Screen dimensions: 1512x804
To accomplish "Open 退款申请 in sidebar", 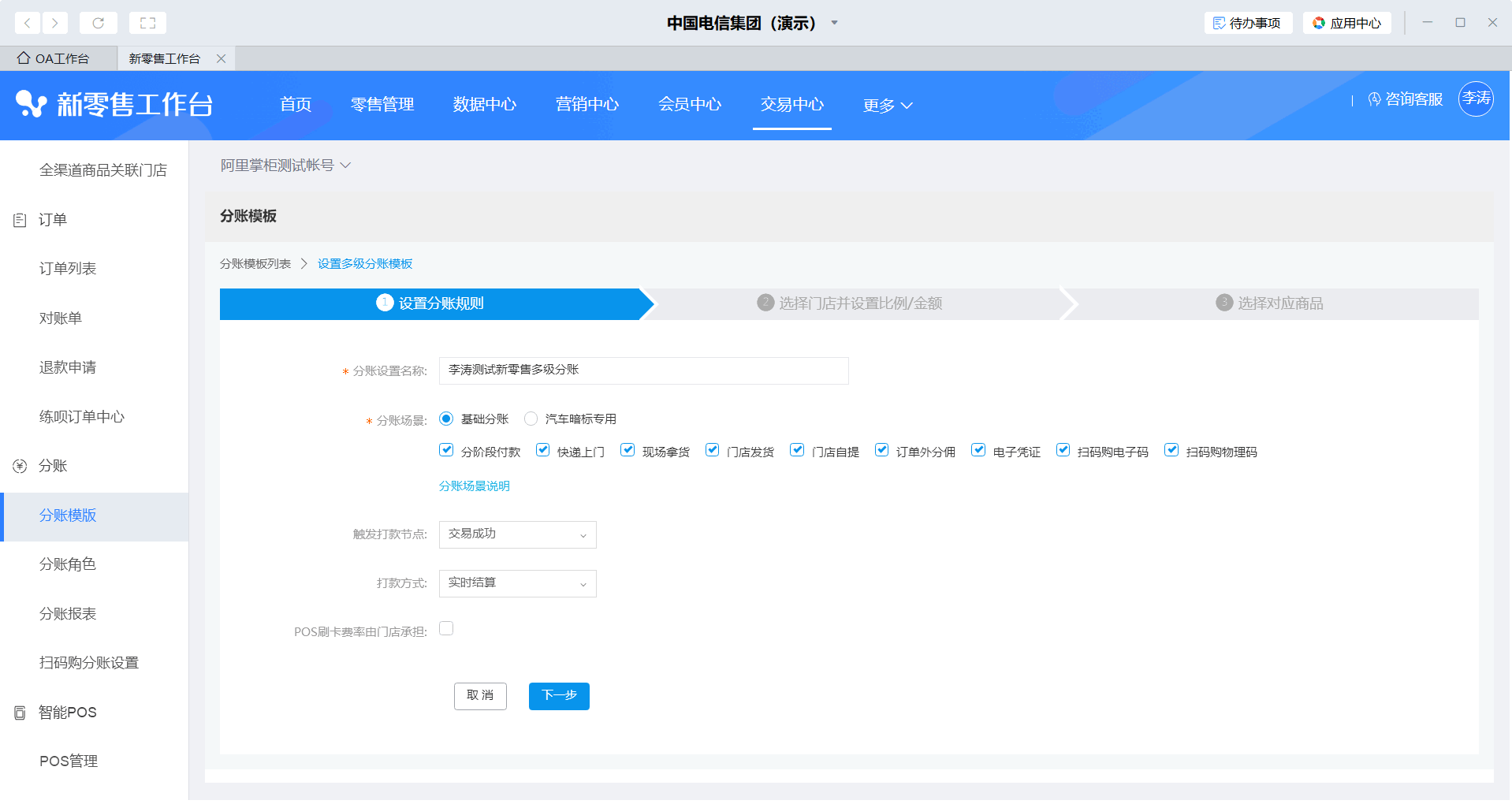I will coord(68,367).
